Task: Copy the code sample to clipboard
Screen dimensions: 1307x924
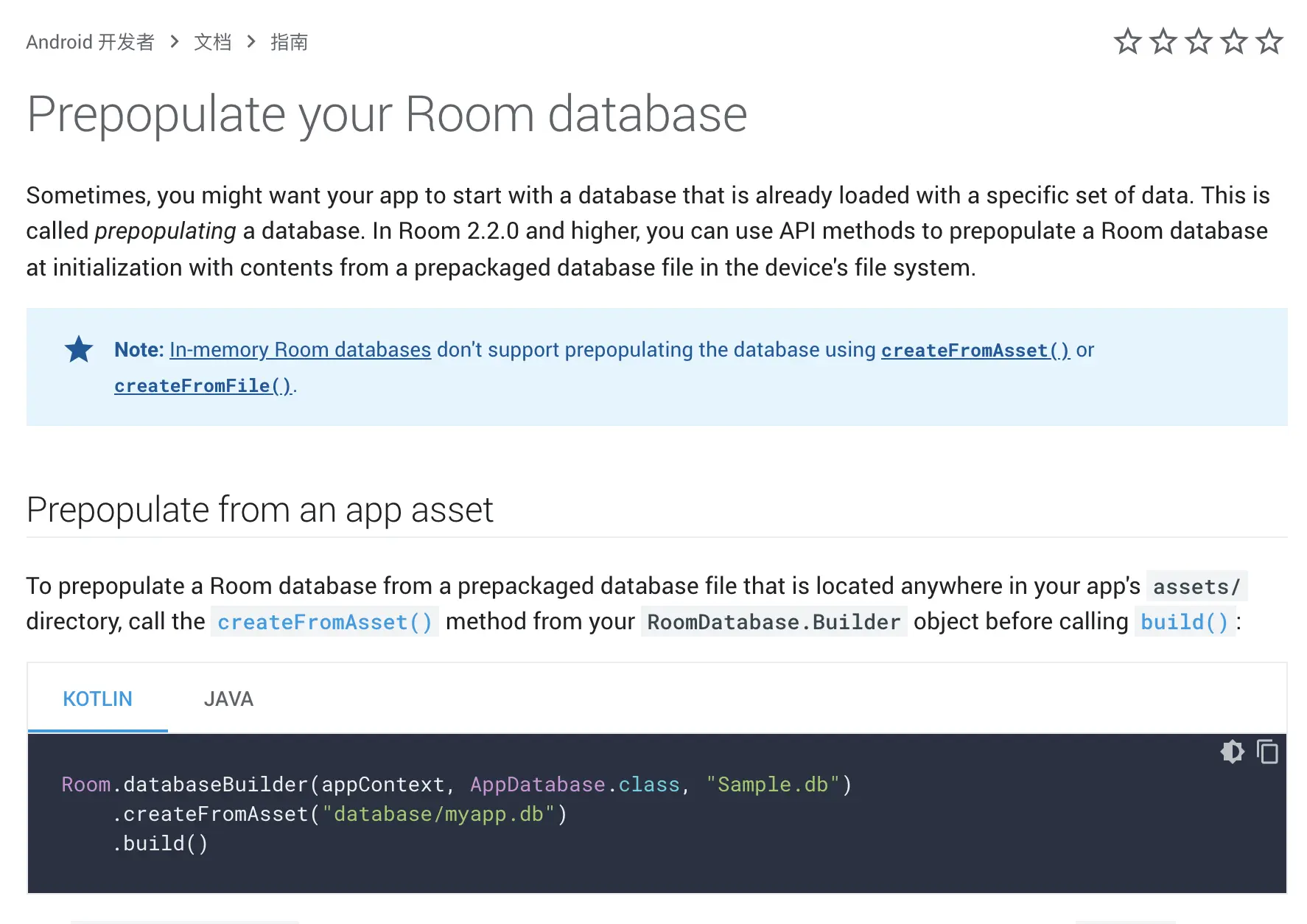Action: point(1267,752)
